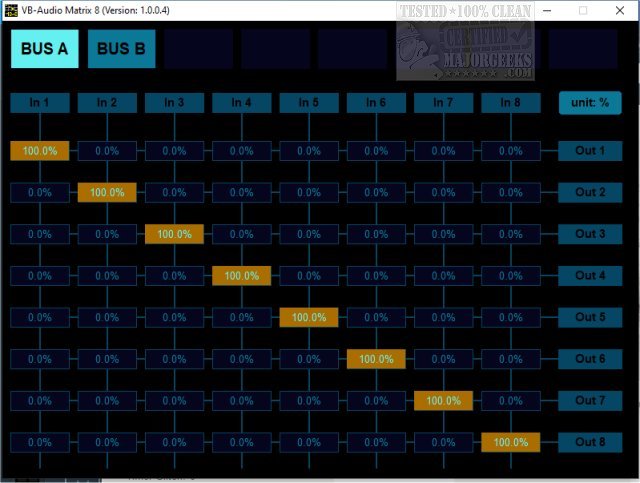Click the Out 3 row label
This screenshot has width=640, height=483.
pyautogui.click(x=590, y=234)
